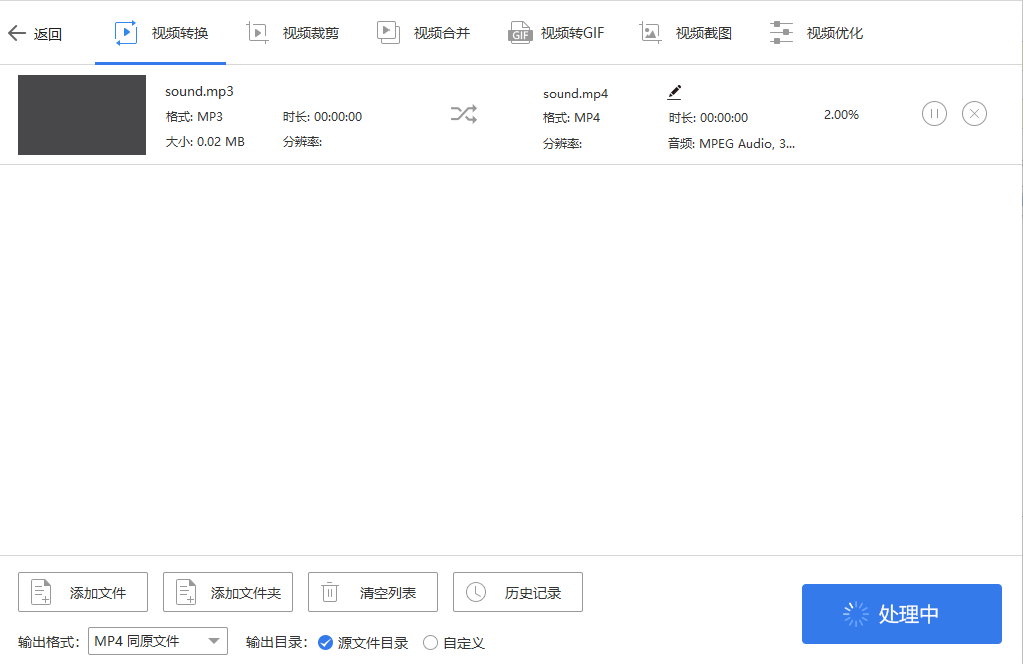The width and height of the screenshot is (1023, 664).
Task: Edit output name with pencil icon
Action: (675, 93)
